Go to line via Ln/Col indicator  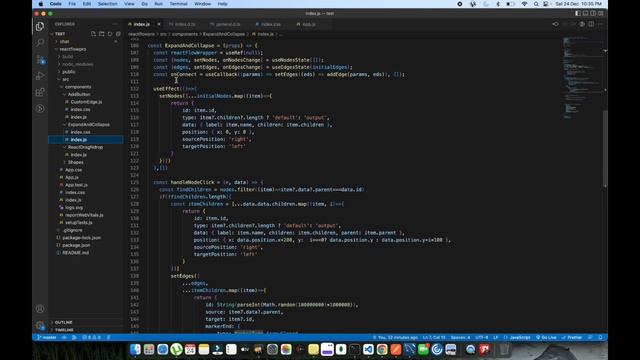[x=434, y=338]
